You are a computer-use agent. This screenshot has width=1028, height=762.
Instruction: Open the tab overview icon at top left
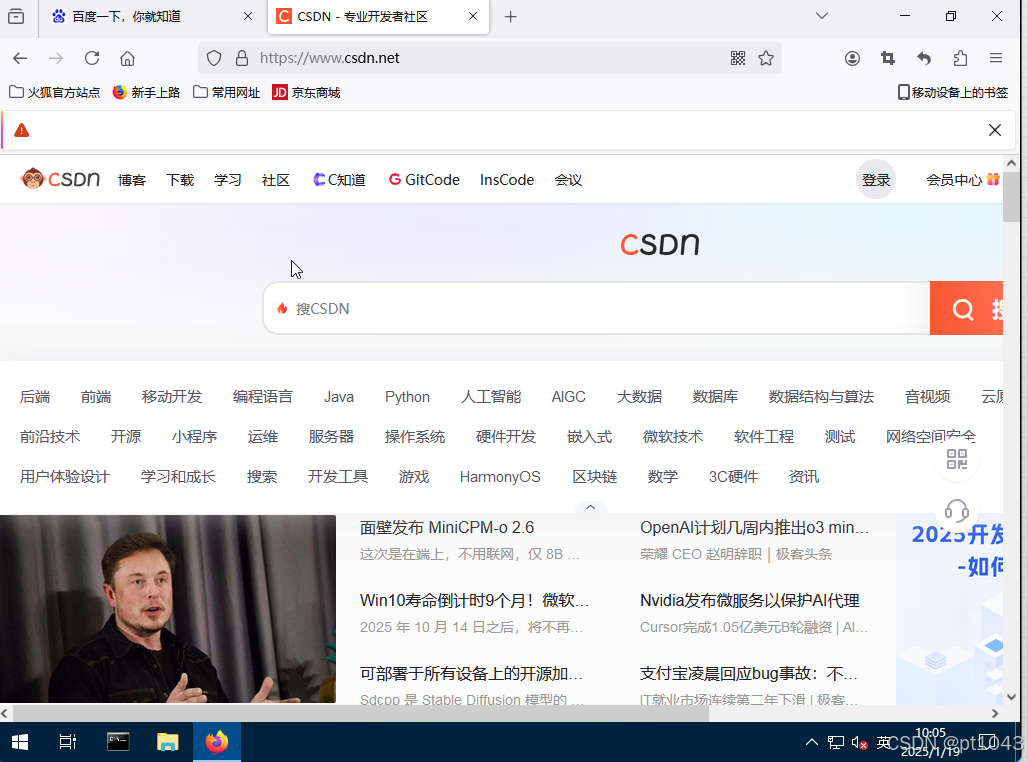16,16
